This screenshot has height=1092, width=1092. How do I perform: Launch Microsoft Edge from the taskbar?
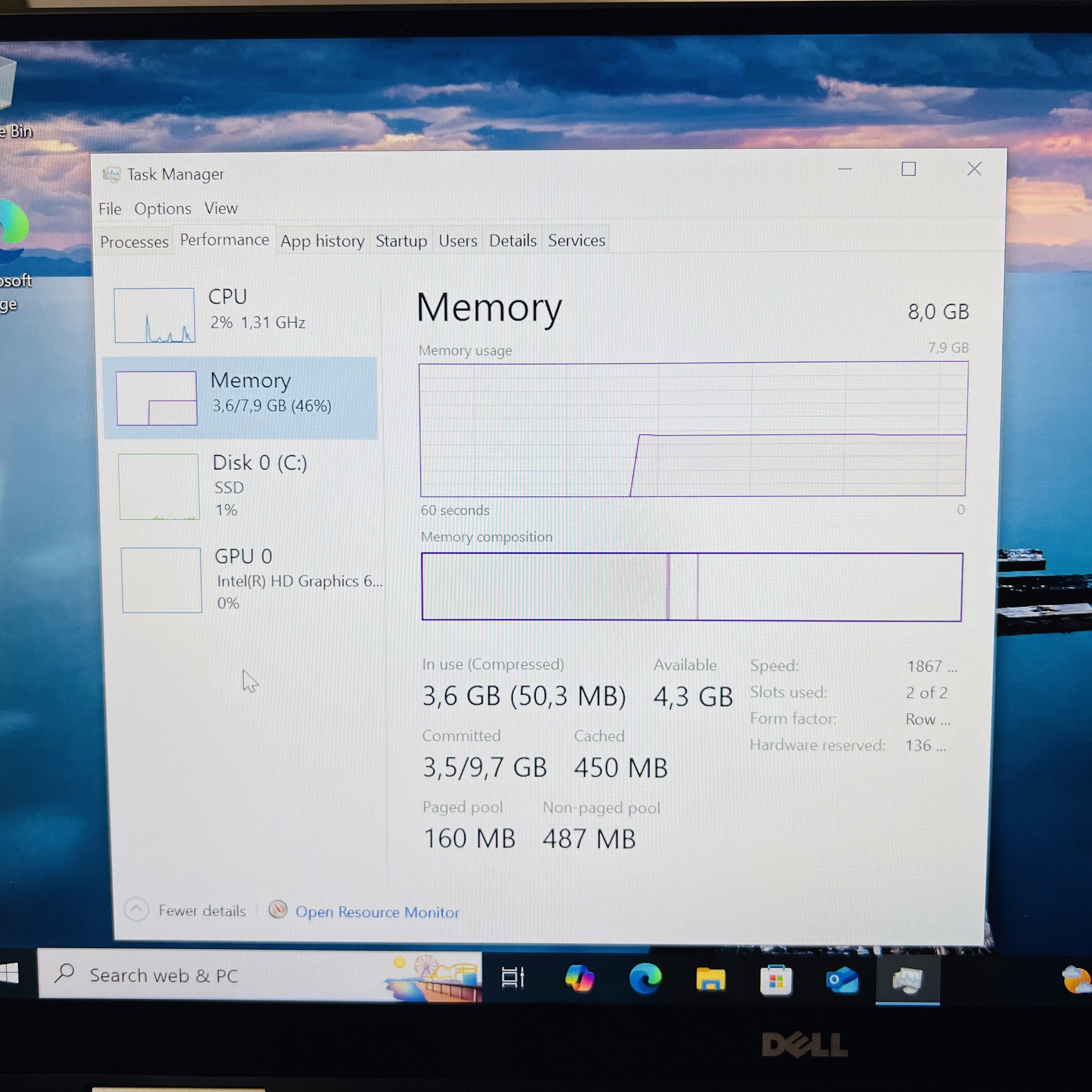click(x=645, y=978)
